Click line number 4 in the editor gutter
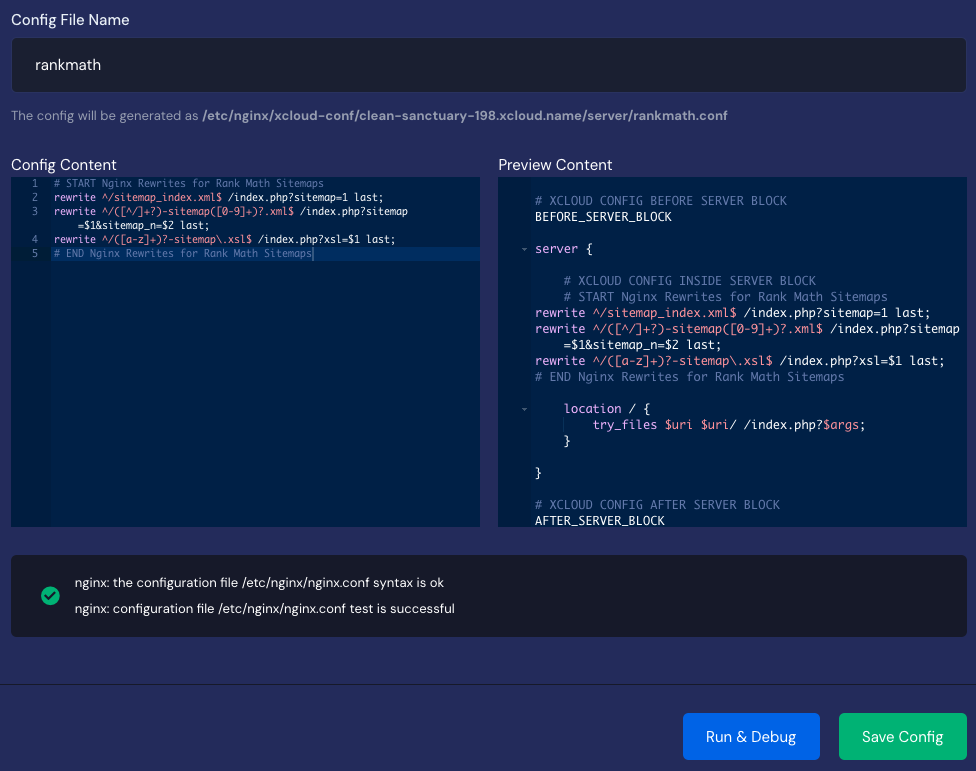 click(34, 239)
